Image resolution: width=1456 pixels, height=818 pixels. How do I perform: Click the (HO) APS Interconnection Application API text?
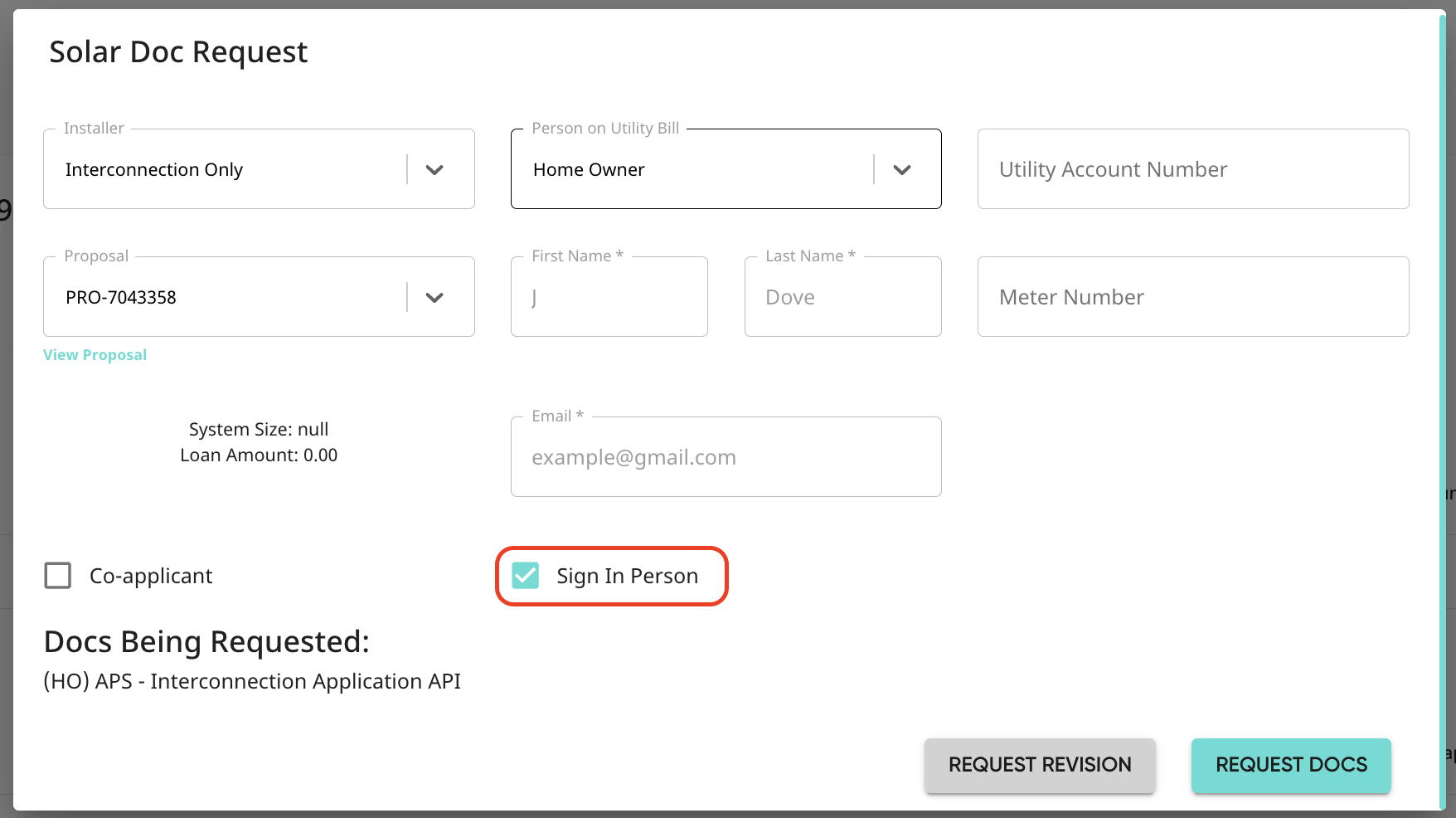tap(251, 680)
